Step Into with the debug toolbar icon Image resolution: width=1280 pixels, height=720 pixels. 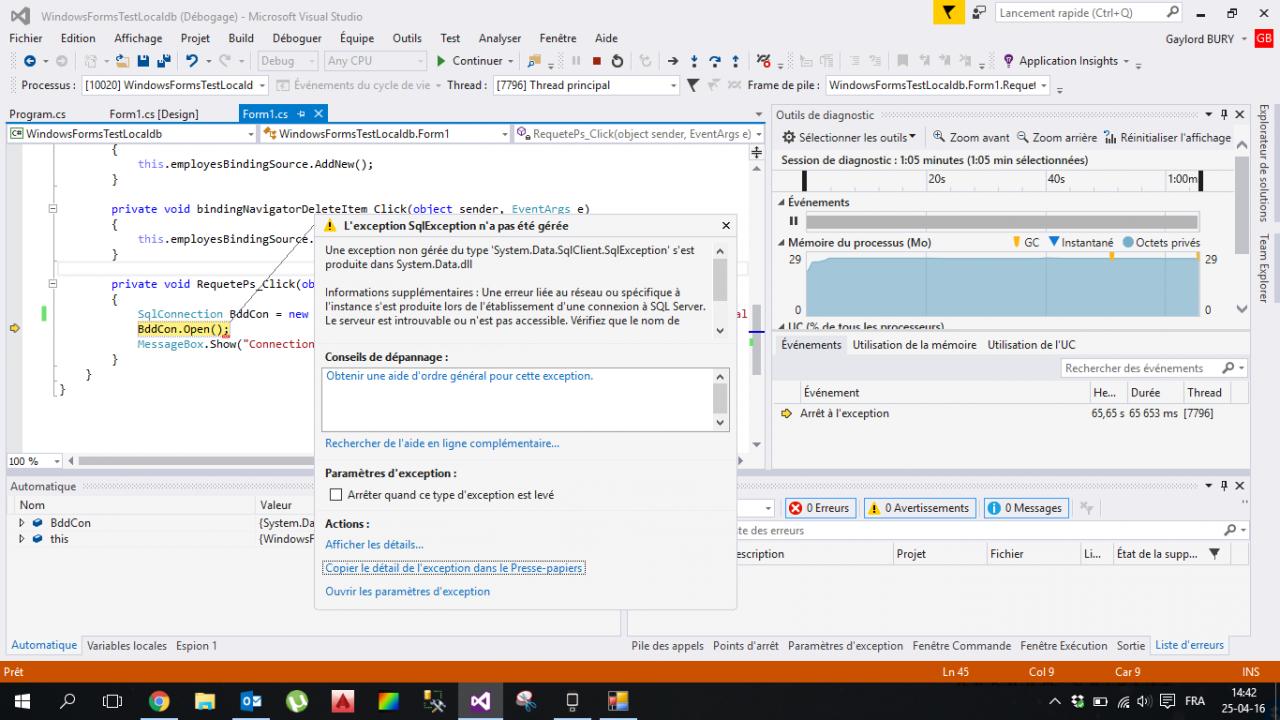click(x=694, y=61)
